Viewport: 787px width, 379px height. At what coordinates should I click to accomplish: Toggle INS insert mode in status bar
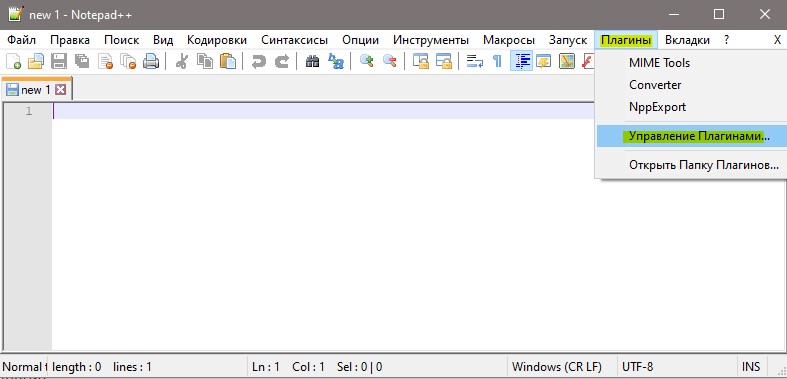pos(751,367)
